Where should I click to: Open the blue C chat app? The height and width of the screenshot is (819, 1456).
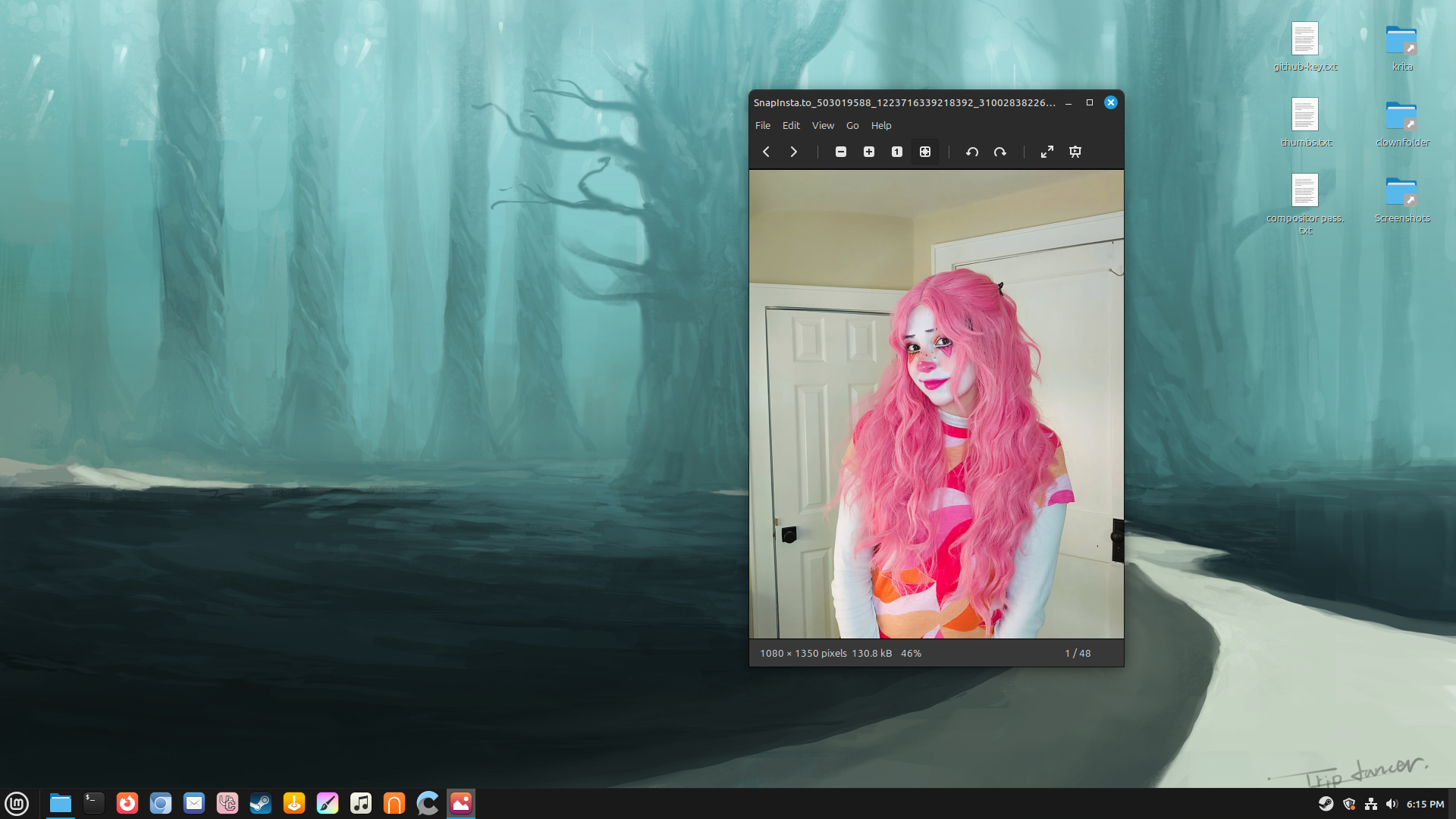click(x=428, y=804)
